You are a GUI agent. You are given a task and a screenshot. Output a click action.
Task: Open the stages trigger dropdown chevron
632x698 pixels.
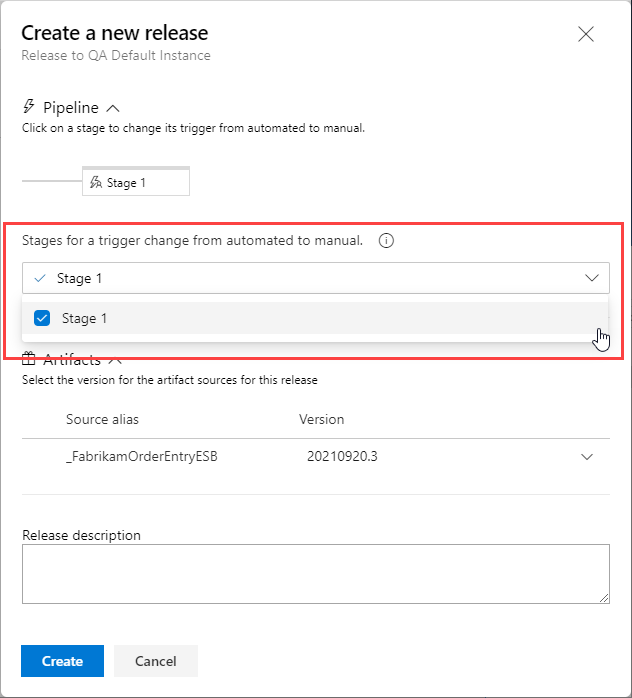(591, 278)
